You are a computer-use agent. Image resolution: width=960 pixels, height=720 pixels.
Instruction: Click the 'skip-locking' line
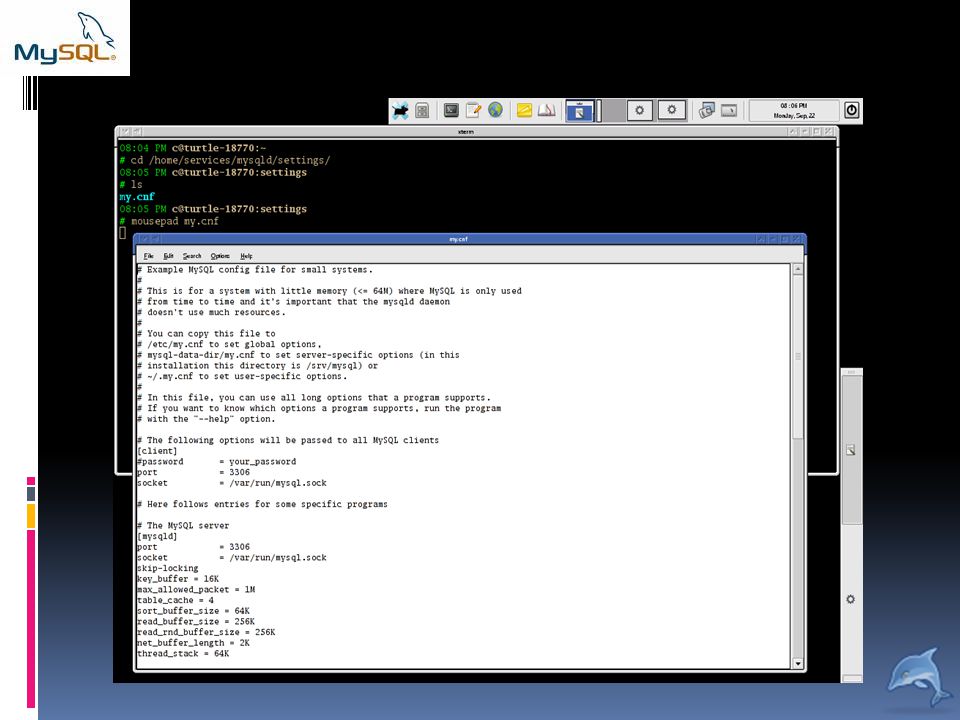click(x=168, y=568)
